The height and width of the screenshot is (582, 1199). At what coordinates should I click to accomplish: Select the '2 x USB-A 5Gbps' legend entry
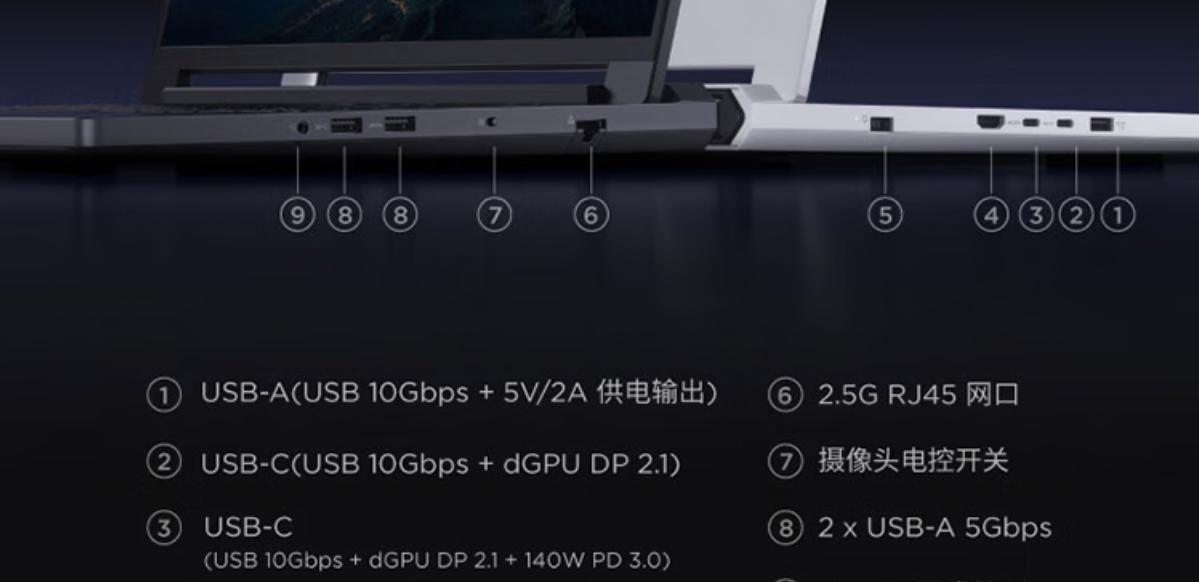pos(934,528)
